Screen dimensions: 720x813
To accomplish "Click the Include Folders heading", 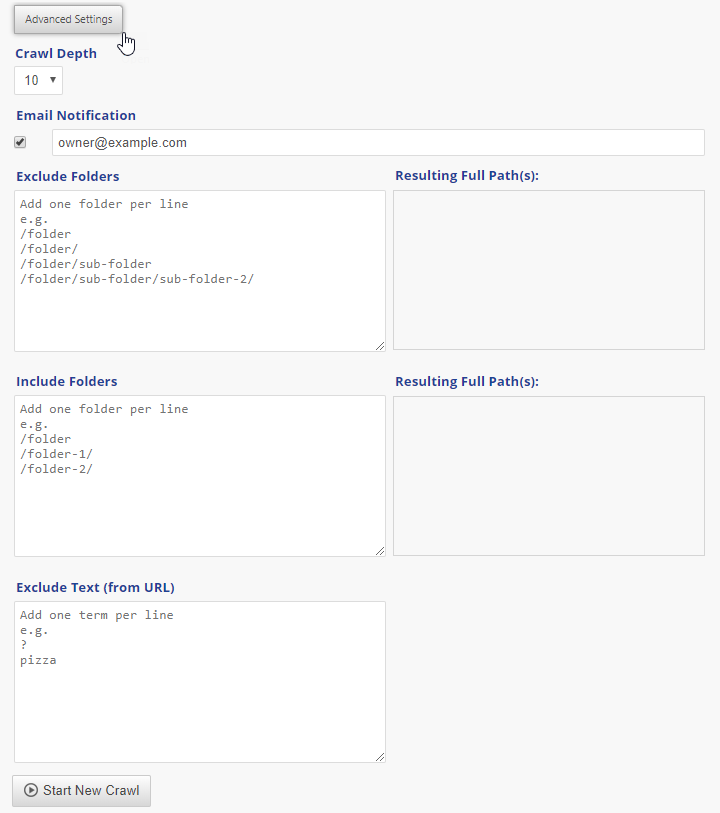I will [67, 381].
